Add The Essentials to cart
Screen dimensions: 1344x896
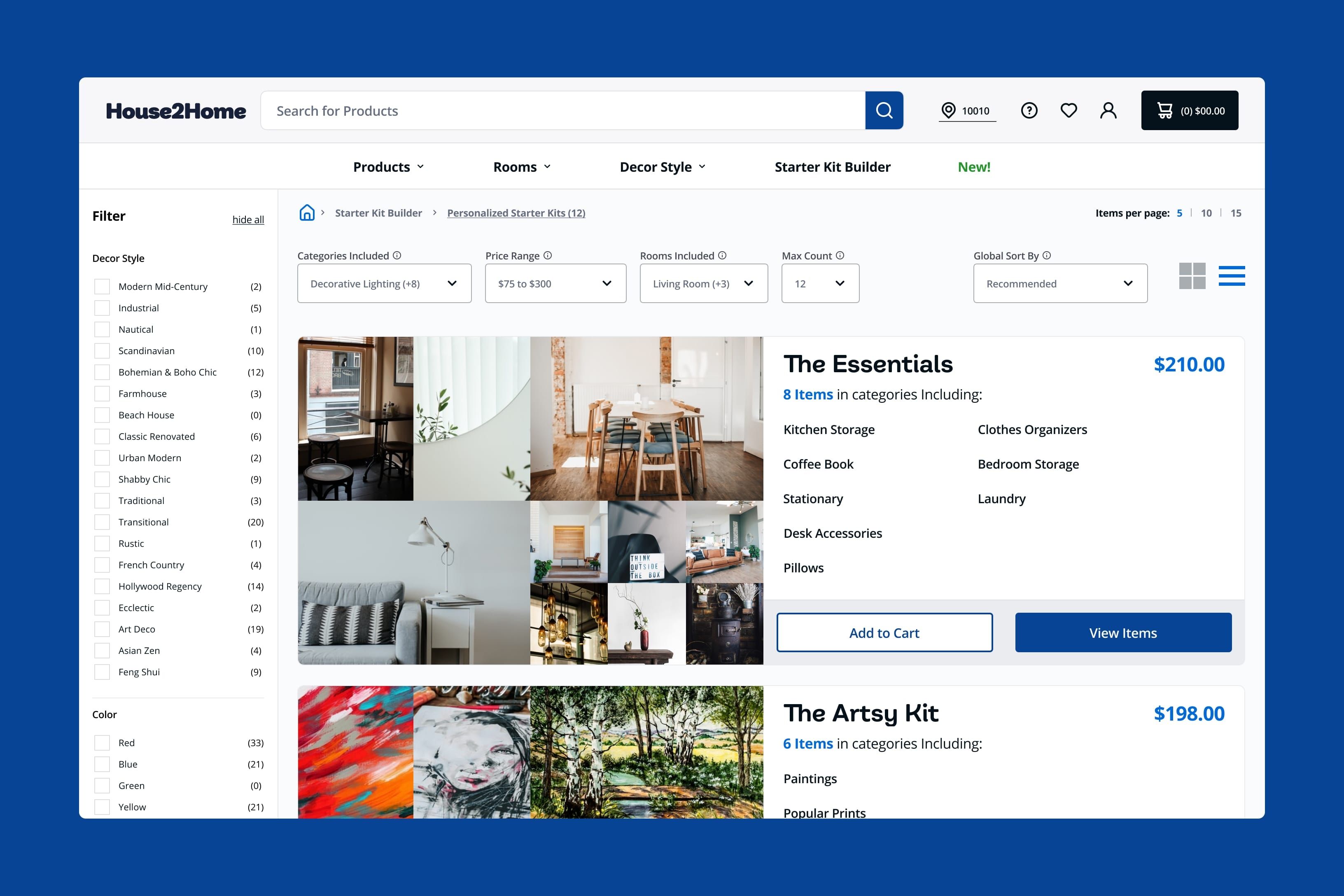pyautogui.click(x=884, y=632)
